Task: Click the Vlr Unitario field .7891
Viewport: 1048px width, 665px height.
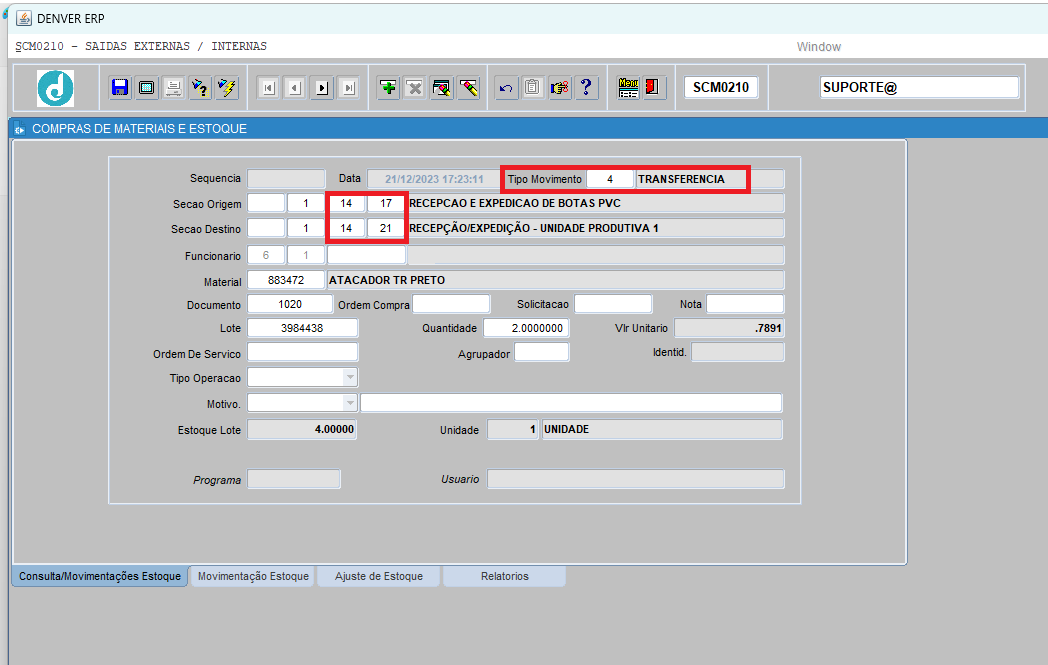Action: tap(729, 328)
